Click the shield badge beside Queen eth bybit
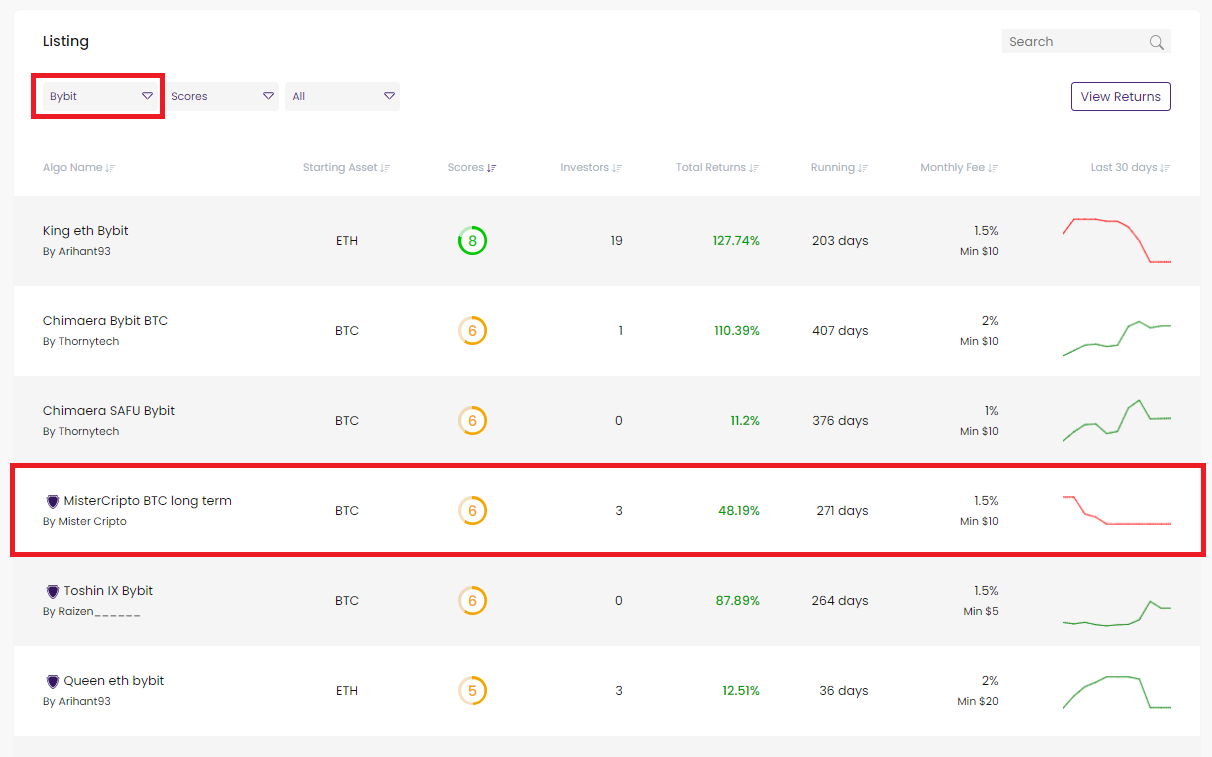The height and width of the screenshot is (757, 1212). pos(53,681)
